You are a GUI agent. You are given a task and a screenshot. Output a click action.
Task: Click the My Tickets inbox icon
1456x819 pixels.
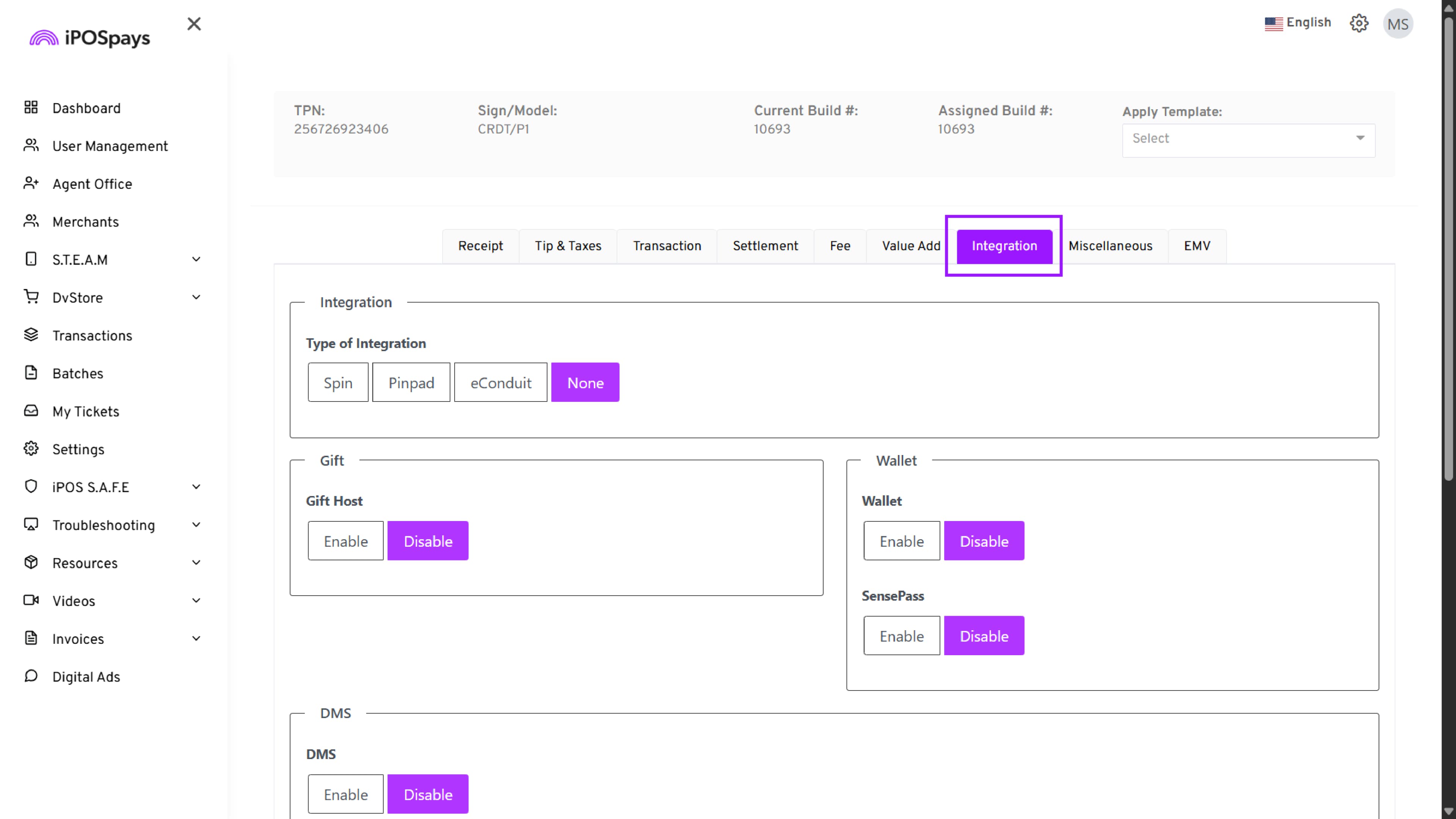pos(31,410)
